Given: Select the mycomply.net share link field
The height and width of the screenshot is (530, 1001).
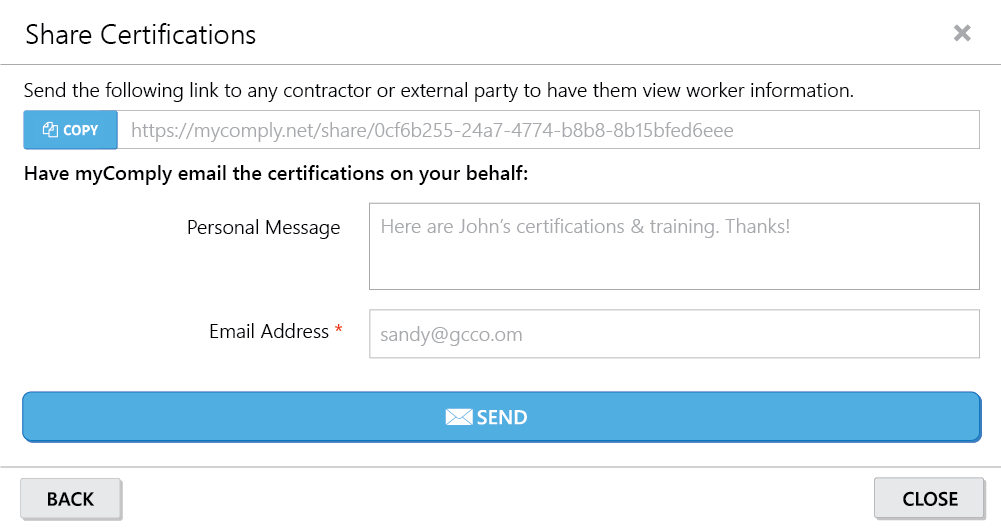Looking at the screenshot, I should coord(548,130).
